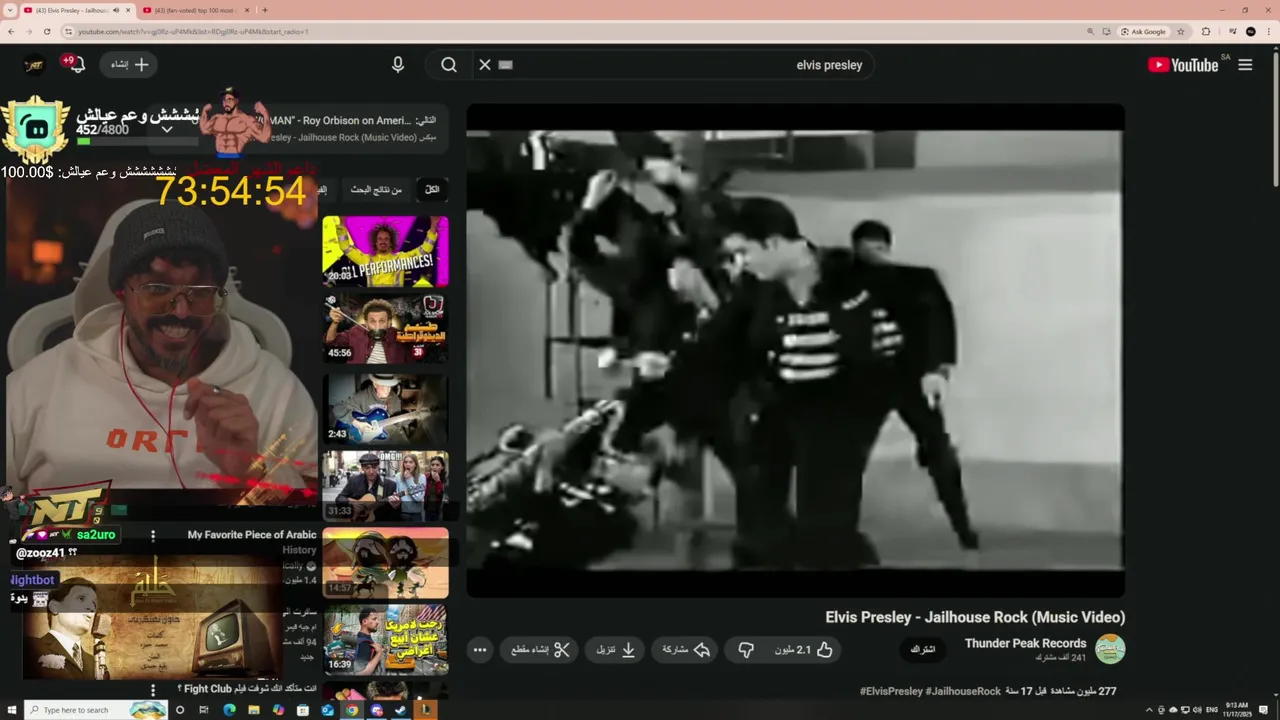Image resolution: width=1280 pixels, height=720 pixels.
Task: Open My Favorite Piece of Arabic History
Action: coord(252,542)
